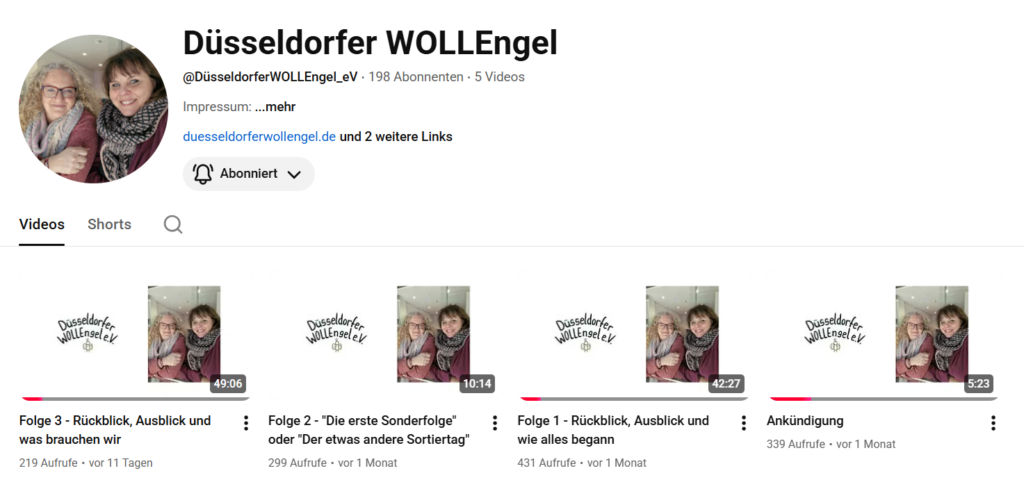1024x489 pixels.
Task: Open the Folge 1 video thumbnail
Action: coord(633,334)
